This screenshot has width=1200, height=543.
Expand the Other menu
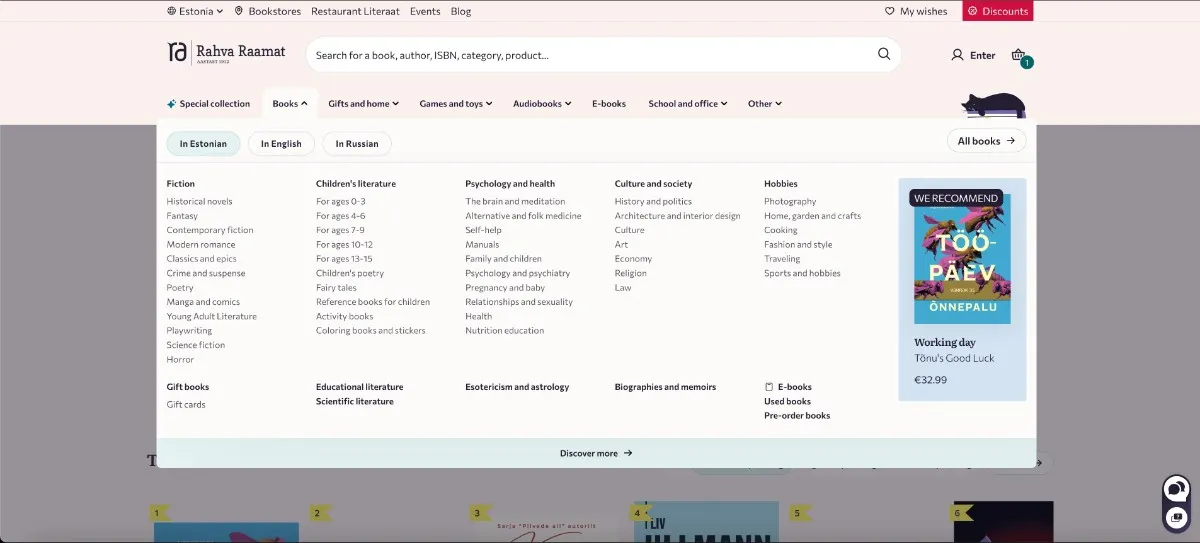(764, 103)
